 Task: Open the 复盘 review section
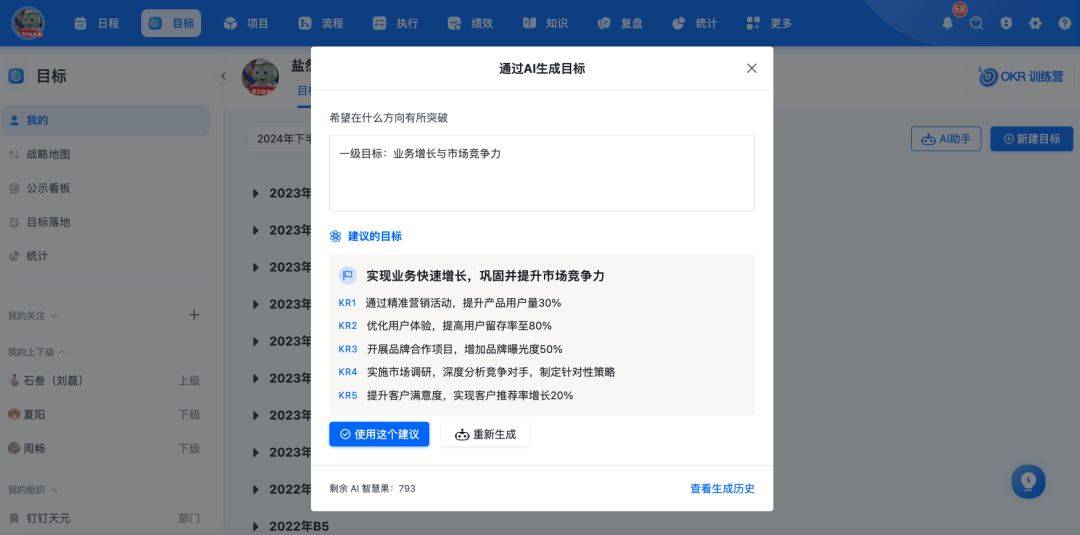click(620, 23)
